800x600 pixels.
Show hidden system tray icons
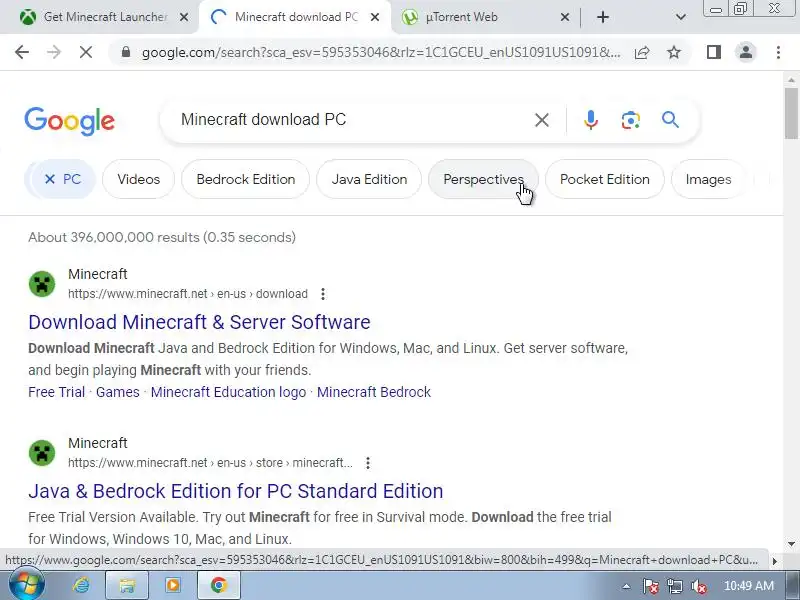[x=626, y=586]
